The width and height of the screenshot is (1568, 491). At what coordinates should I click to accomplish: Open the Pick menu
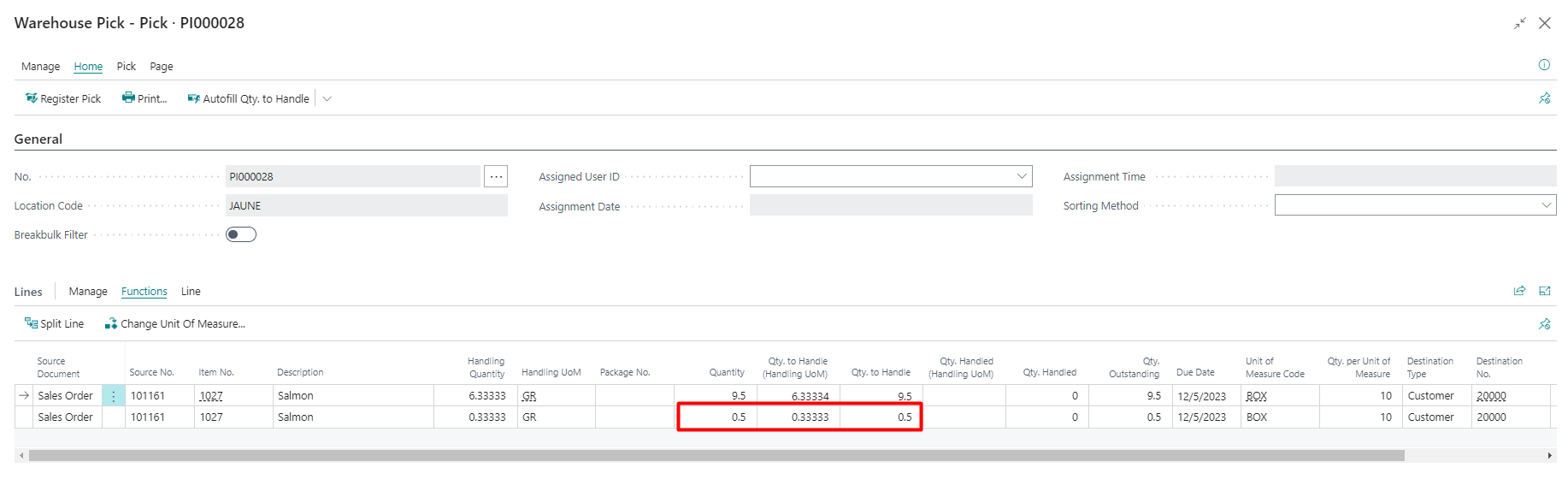point(127,66)
